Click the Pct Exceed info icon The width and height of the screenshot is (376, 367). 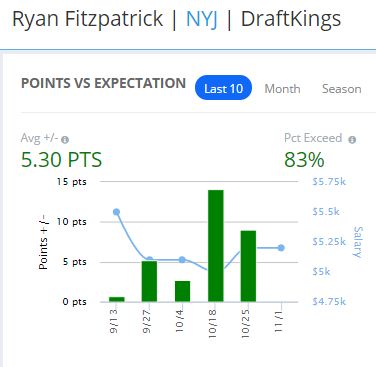click(x=352, y=140)
